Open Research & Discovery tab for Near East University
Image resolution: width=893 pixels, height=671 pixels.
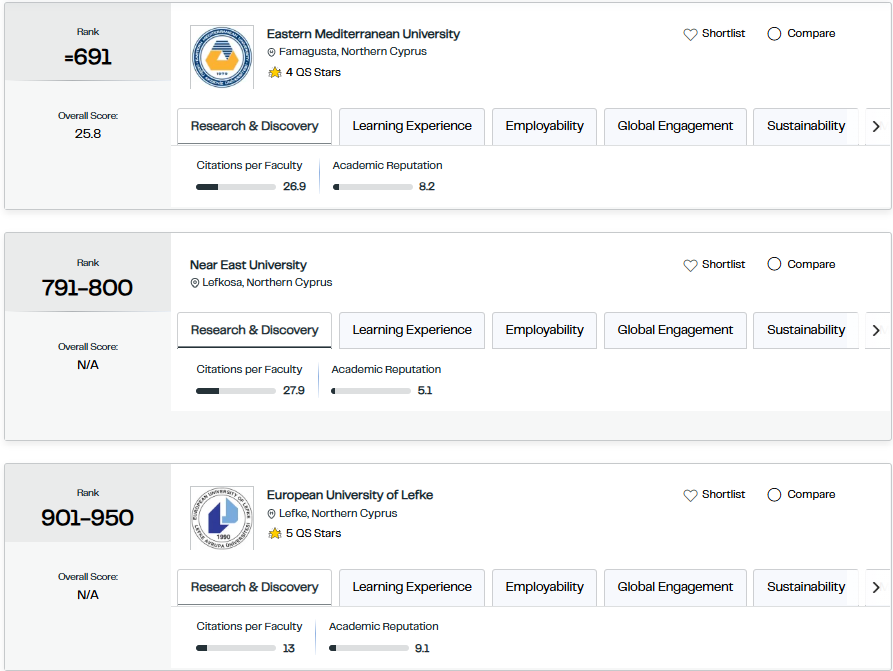coord(255,330)
